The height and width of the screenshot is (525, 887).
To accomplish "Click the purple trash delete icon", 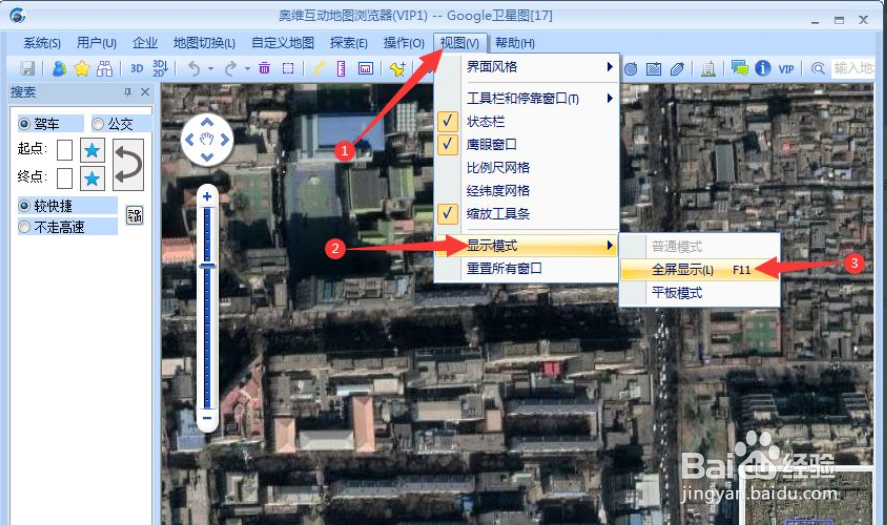I will point(264,68).
